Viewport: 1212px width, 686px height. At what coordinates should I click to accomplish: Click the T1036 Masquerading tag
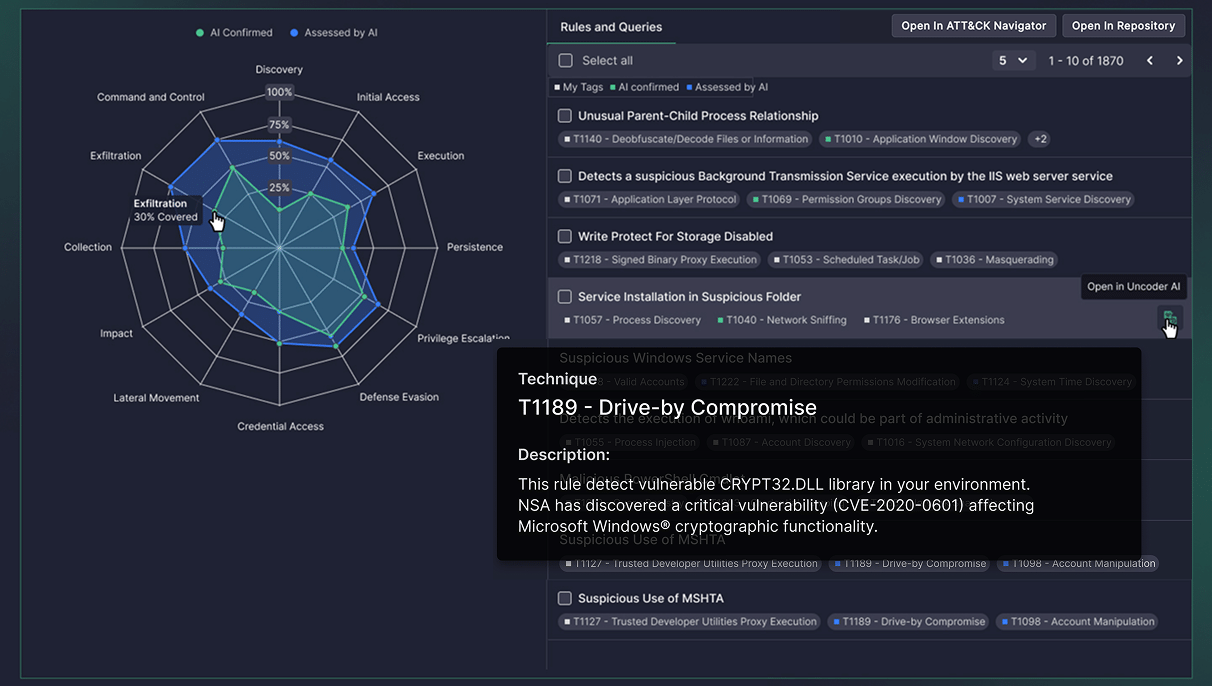(995, 260)
